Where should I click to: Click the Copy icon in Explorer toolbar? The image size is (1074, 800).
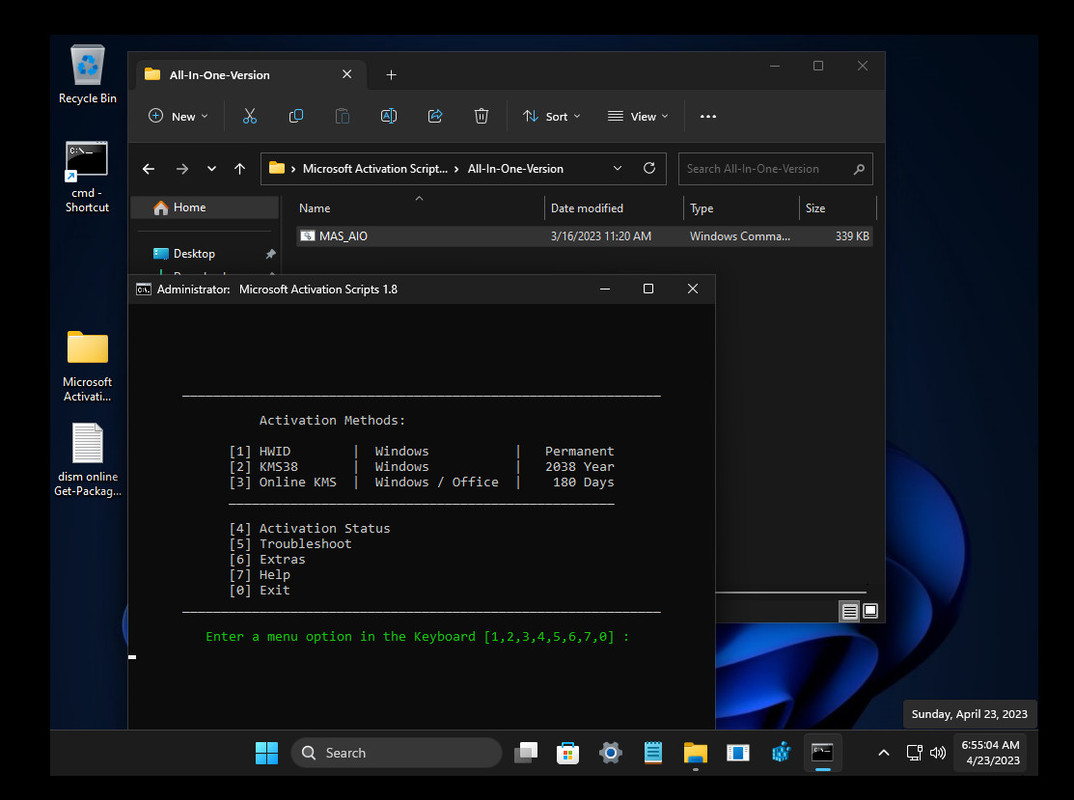(x=296, y=116)
